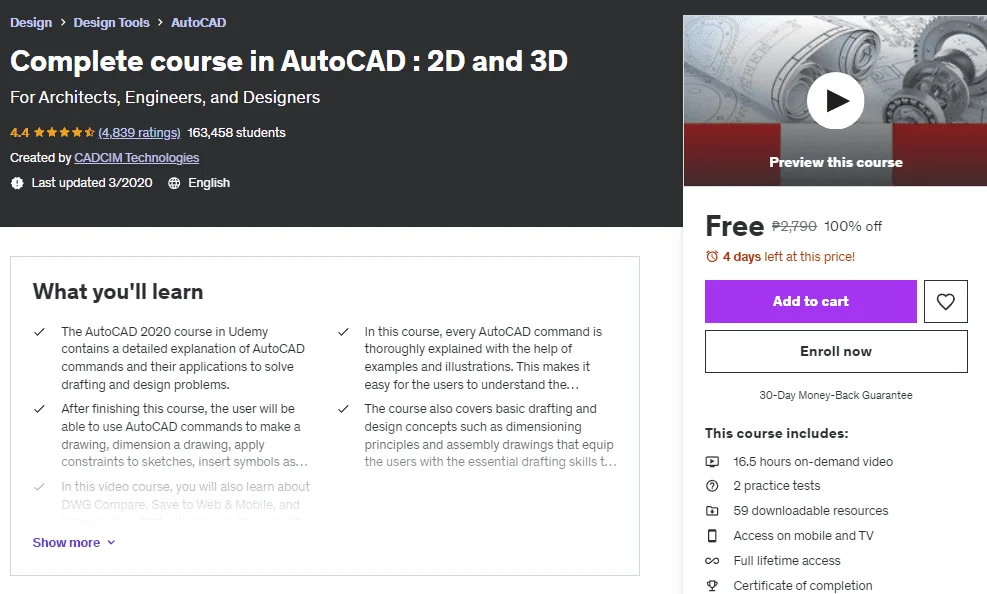
Task: Click the Enroll now button
Action: click(836, 352)
